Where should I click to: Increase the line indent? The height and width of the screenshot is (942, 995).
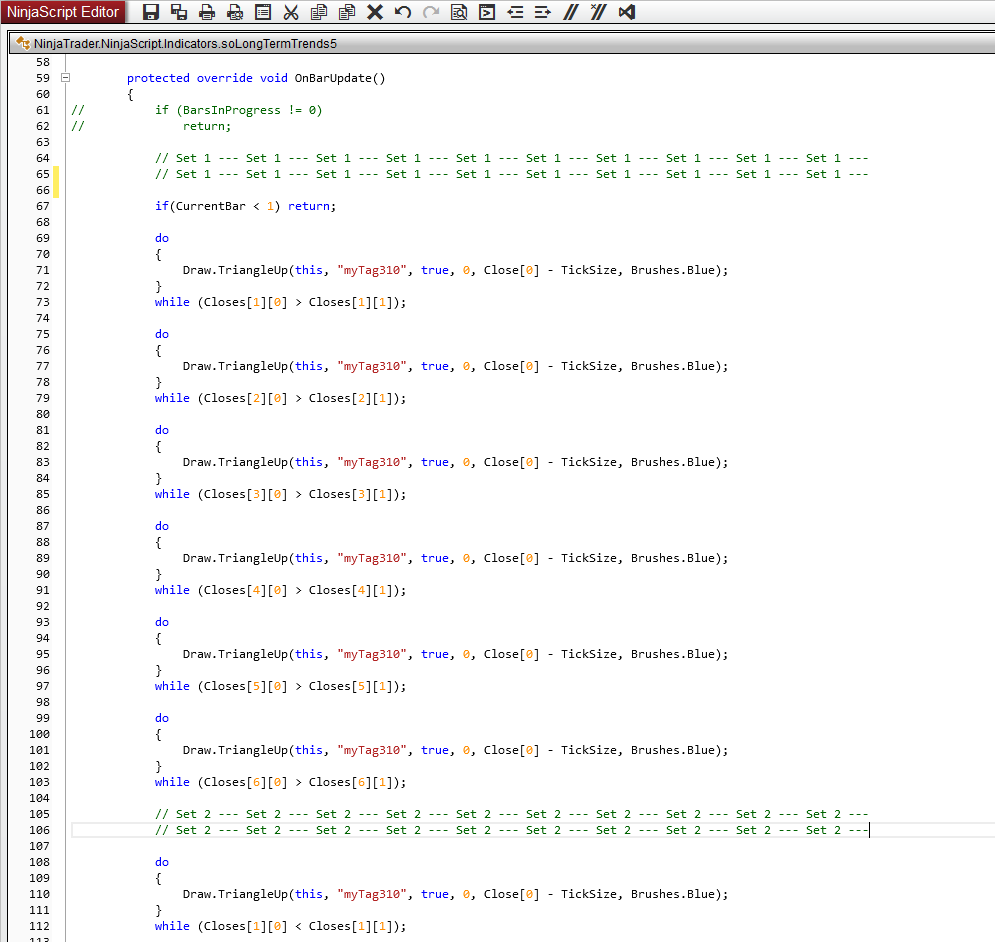coord(543,12)
